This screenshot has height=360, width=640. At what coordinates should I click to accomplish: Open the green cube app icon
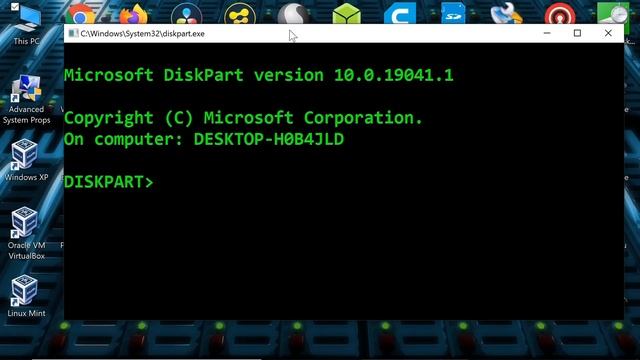[347, 14]
